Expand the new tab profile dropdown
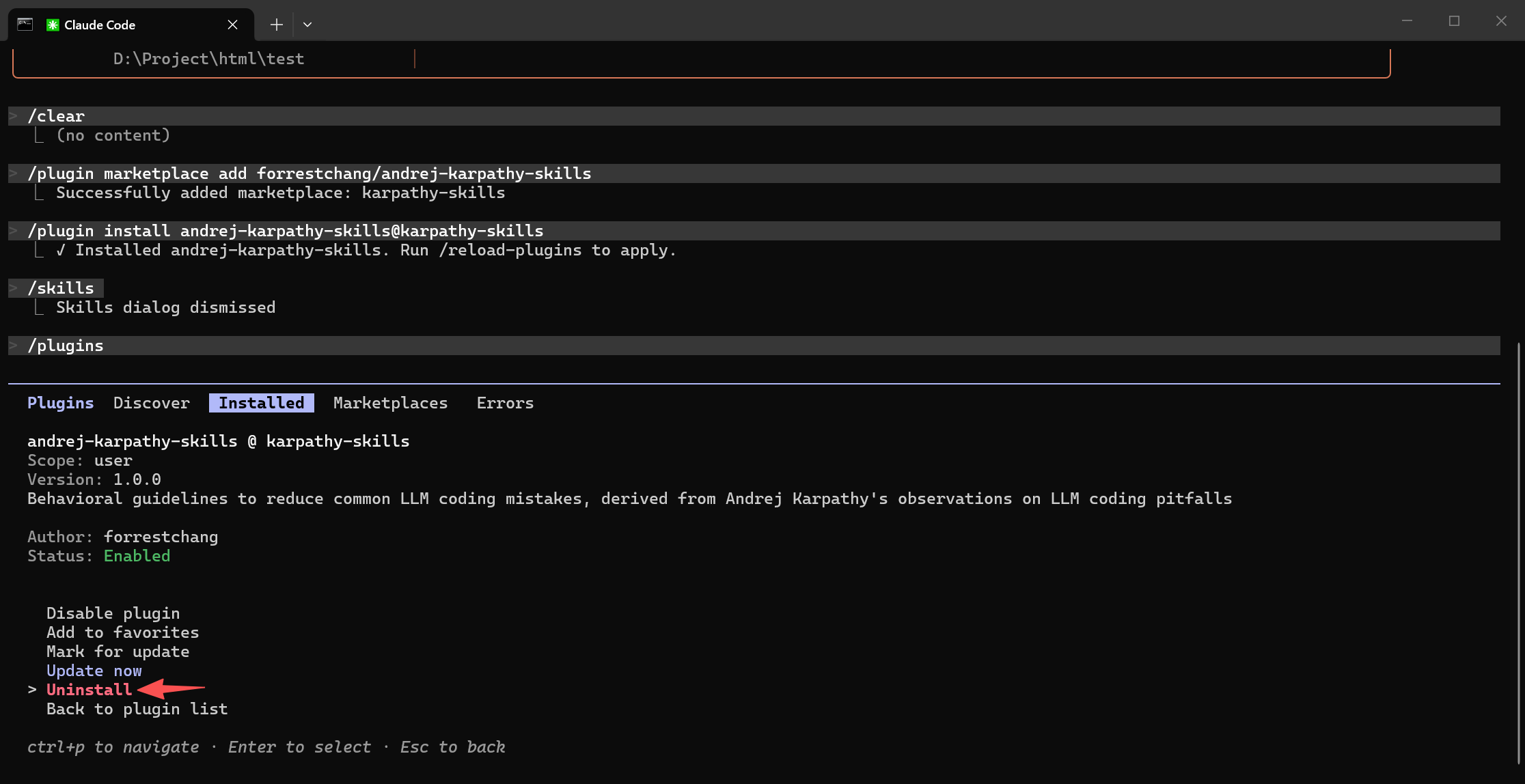 pos(307,25)
